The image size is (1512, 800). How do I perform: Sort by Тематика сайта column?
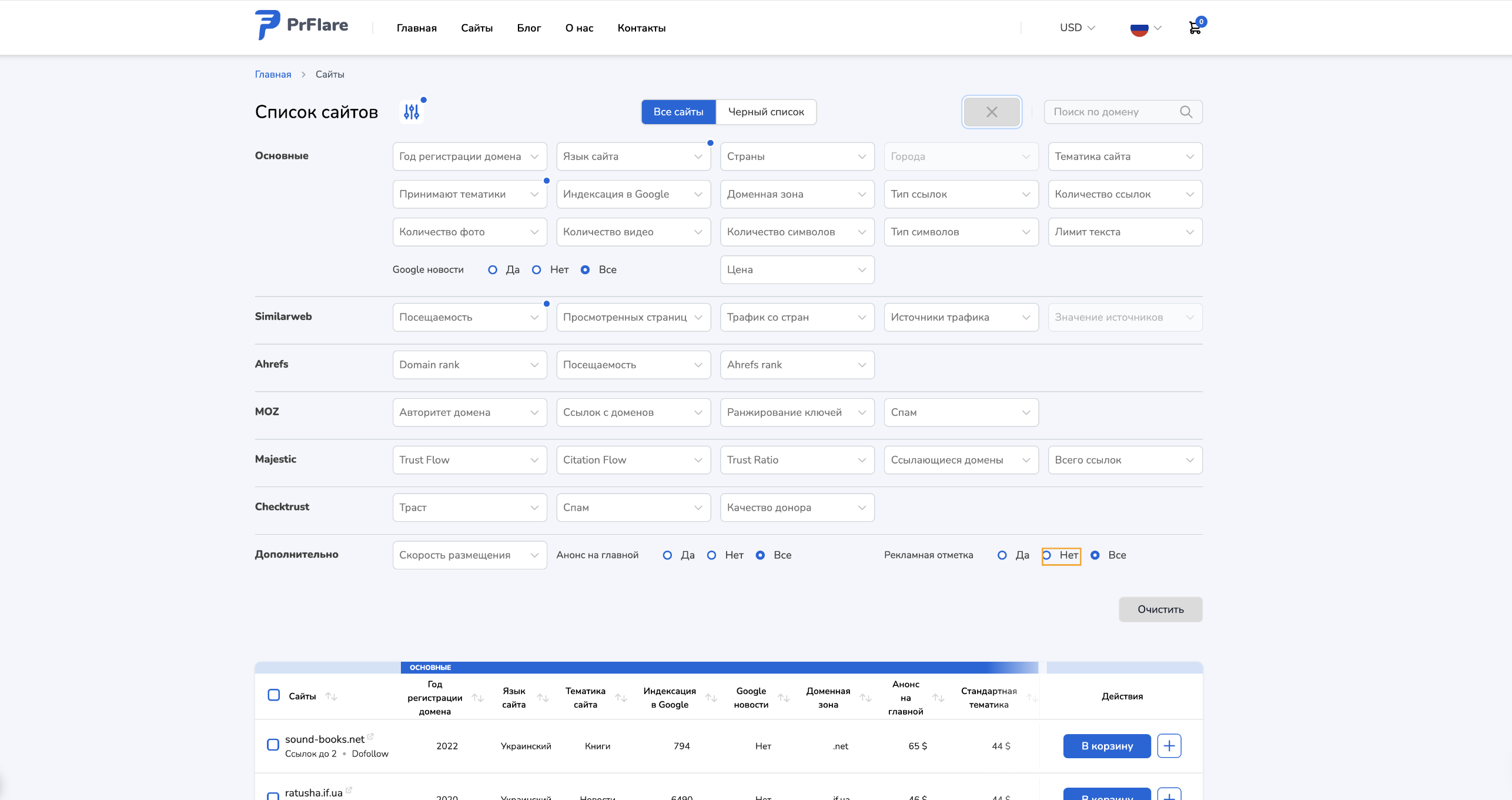click(621, 698)
